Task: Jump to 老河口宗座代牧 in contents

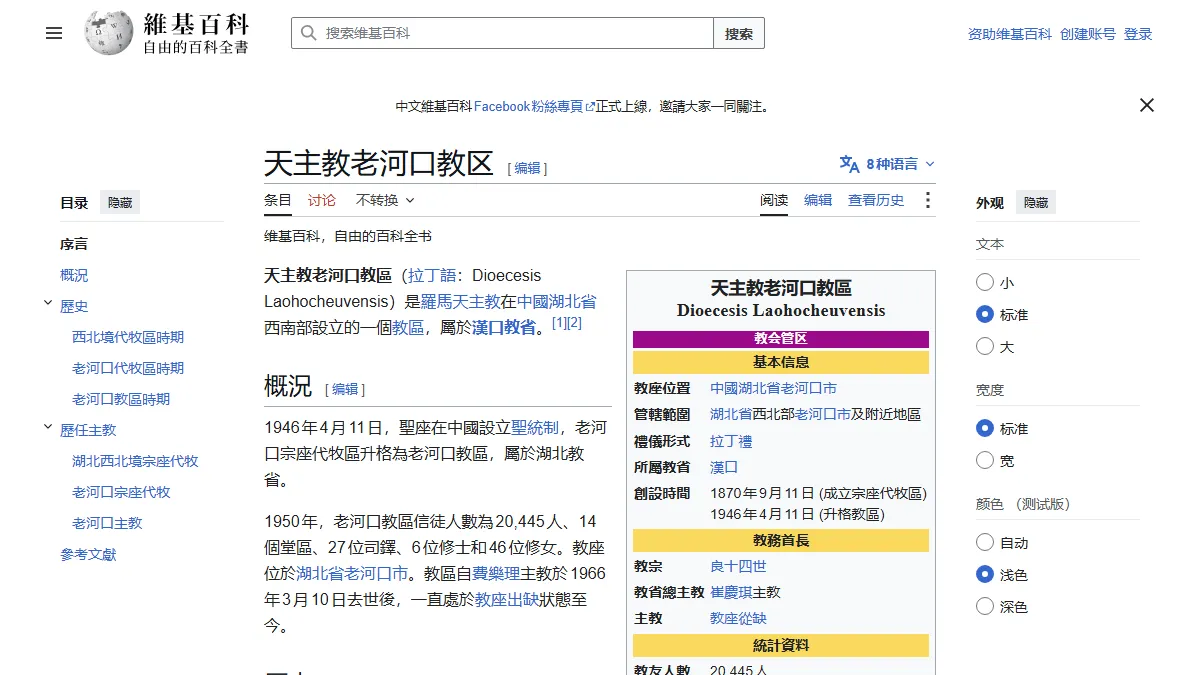Action: point(121,492)
